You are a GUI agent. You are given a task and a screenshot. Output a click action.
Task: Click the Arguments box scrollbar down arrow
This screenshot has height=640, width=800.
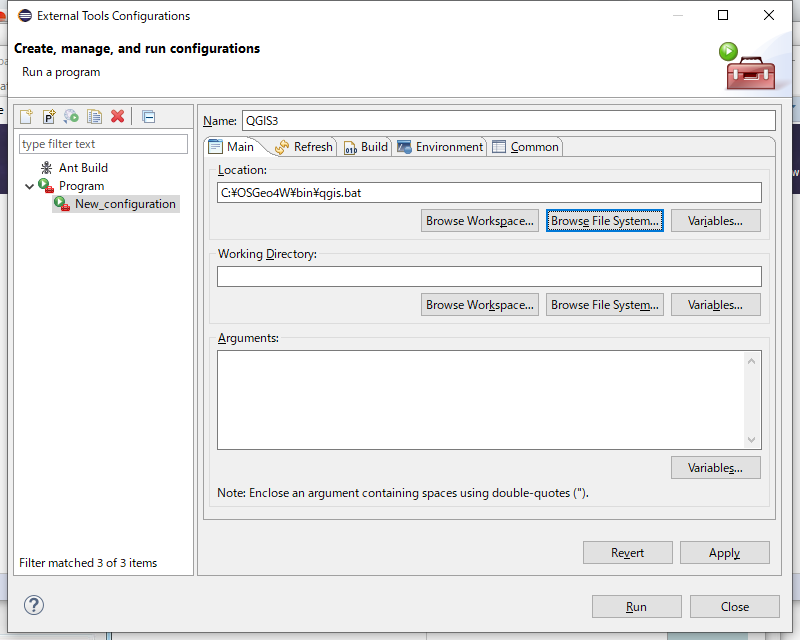(752, 440)
